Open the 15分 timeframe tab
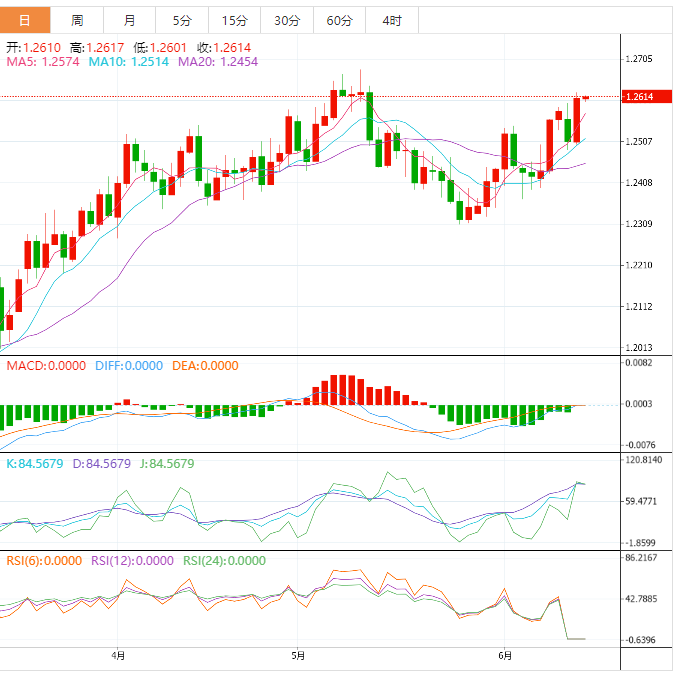Viewport: 674px width, 676px height. (x=234, y=20)
